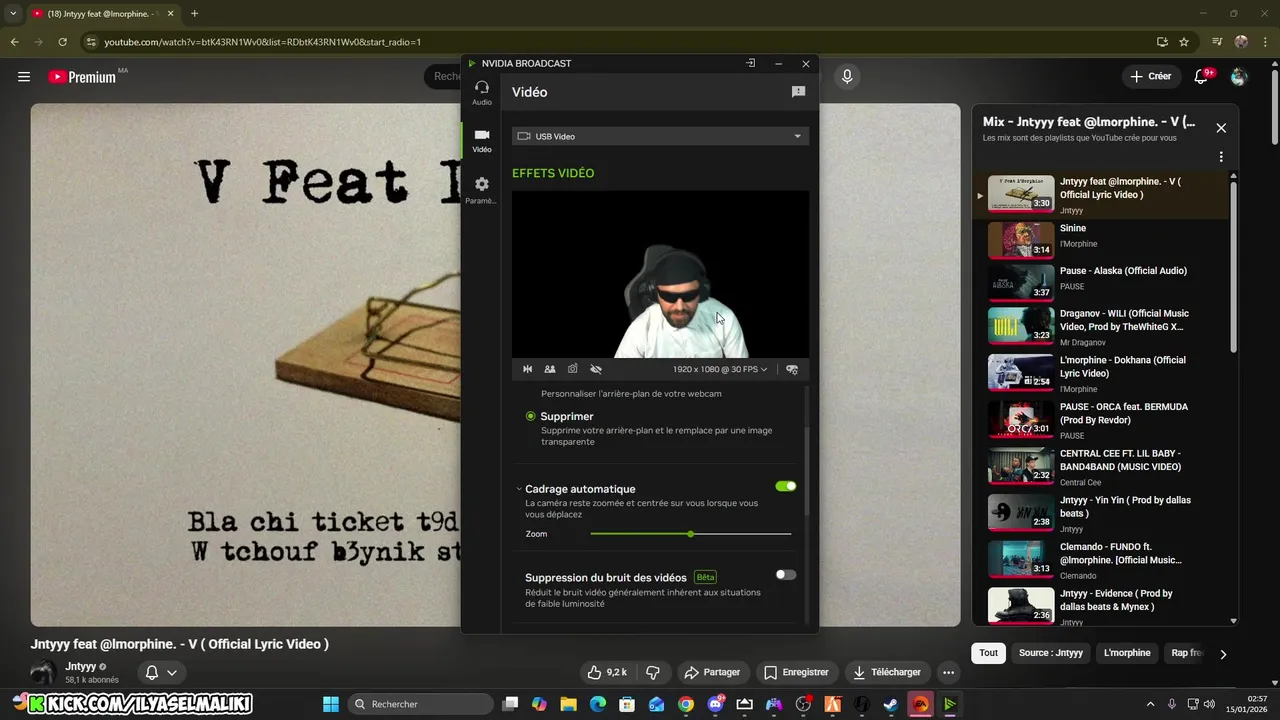
Task: Close the Mix playlist panel
Action: [x=1221, y=128]
